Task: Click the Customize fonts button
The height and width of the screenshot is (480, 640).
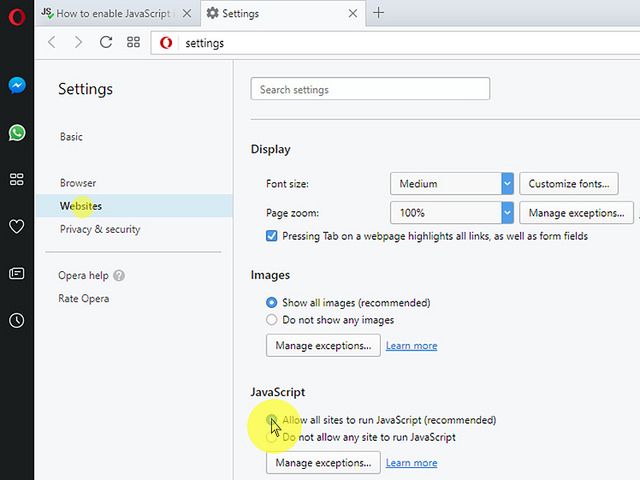Action: tap(569, 184)
